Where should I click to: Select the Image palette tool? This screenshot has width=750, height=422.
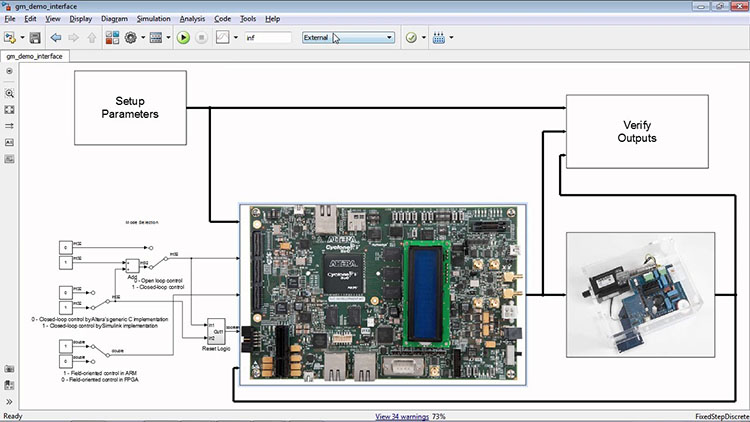point(9,159)
